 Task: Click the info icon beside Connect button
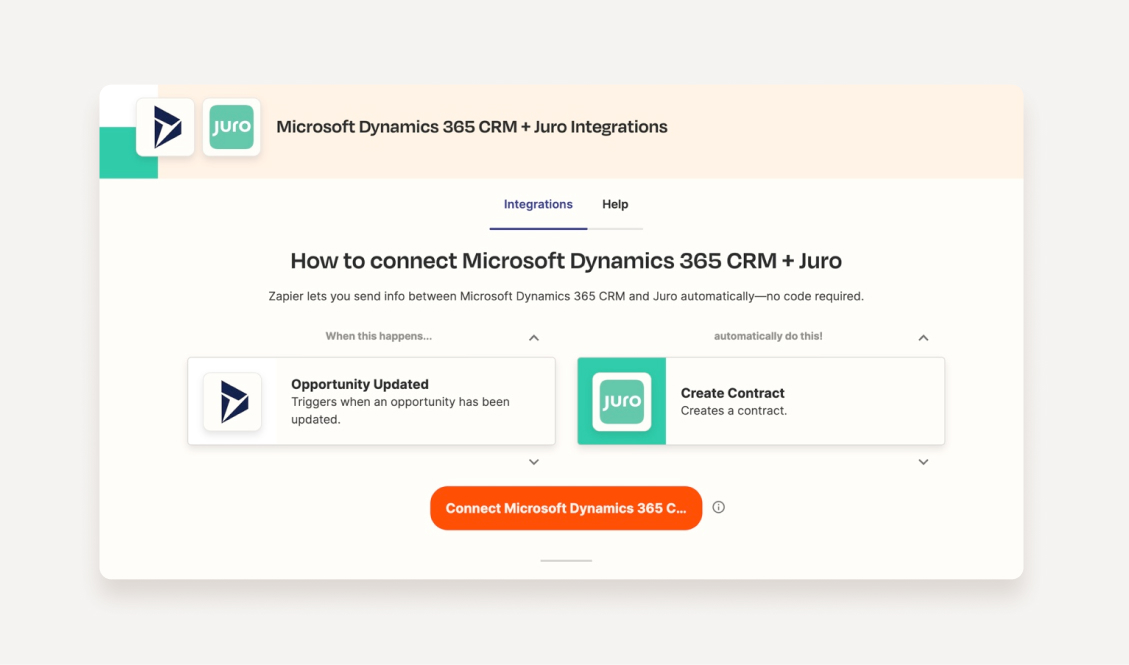click(718, 508)
